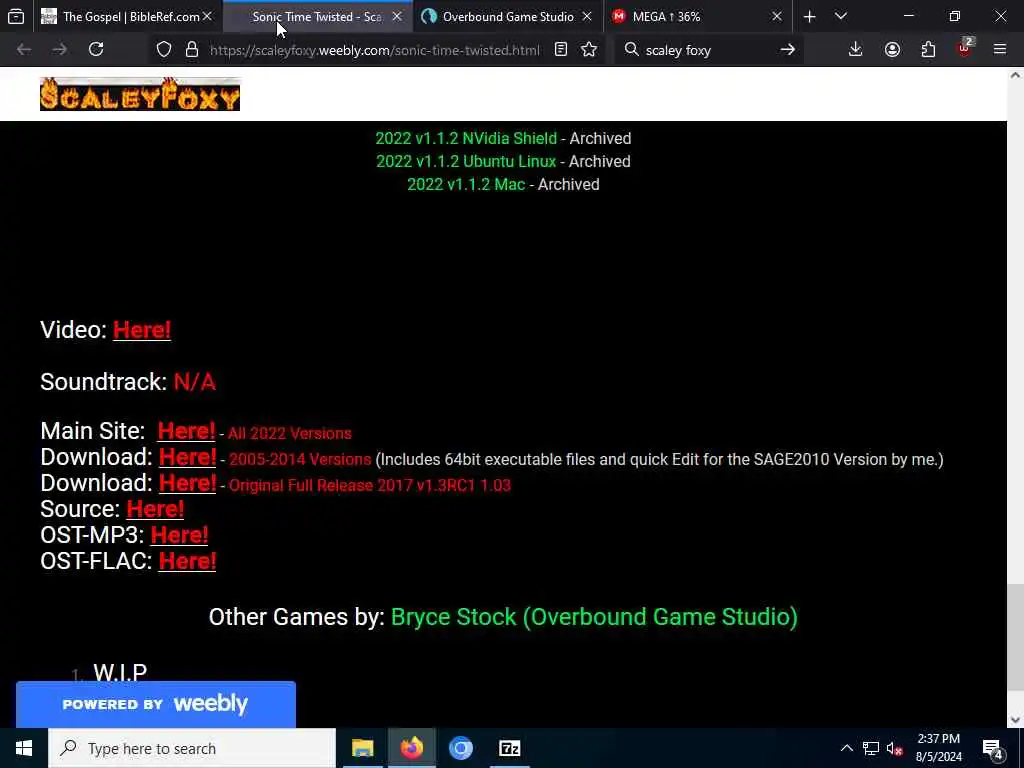Click the Firefox taskbar icon
Viewport: 1024px width, 768px height.
(412, 748)
